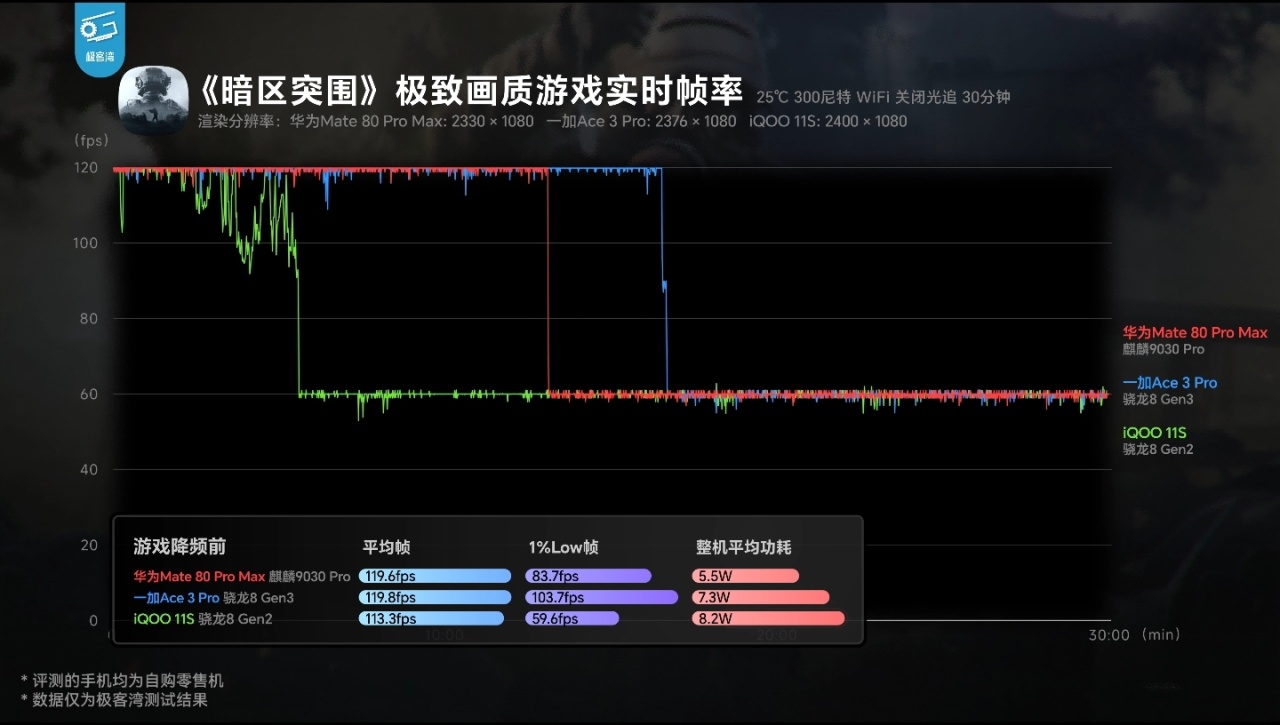The height and width of the screenshot is (725, 1280).
Task: Click the 59.6fps 1% Low bar
Action: click(x=572, y=619)
